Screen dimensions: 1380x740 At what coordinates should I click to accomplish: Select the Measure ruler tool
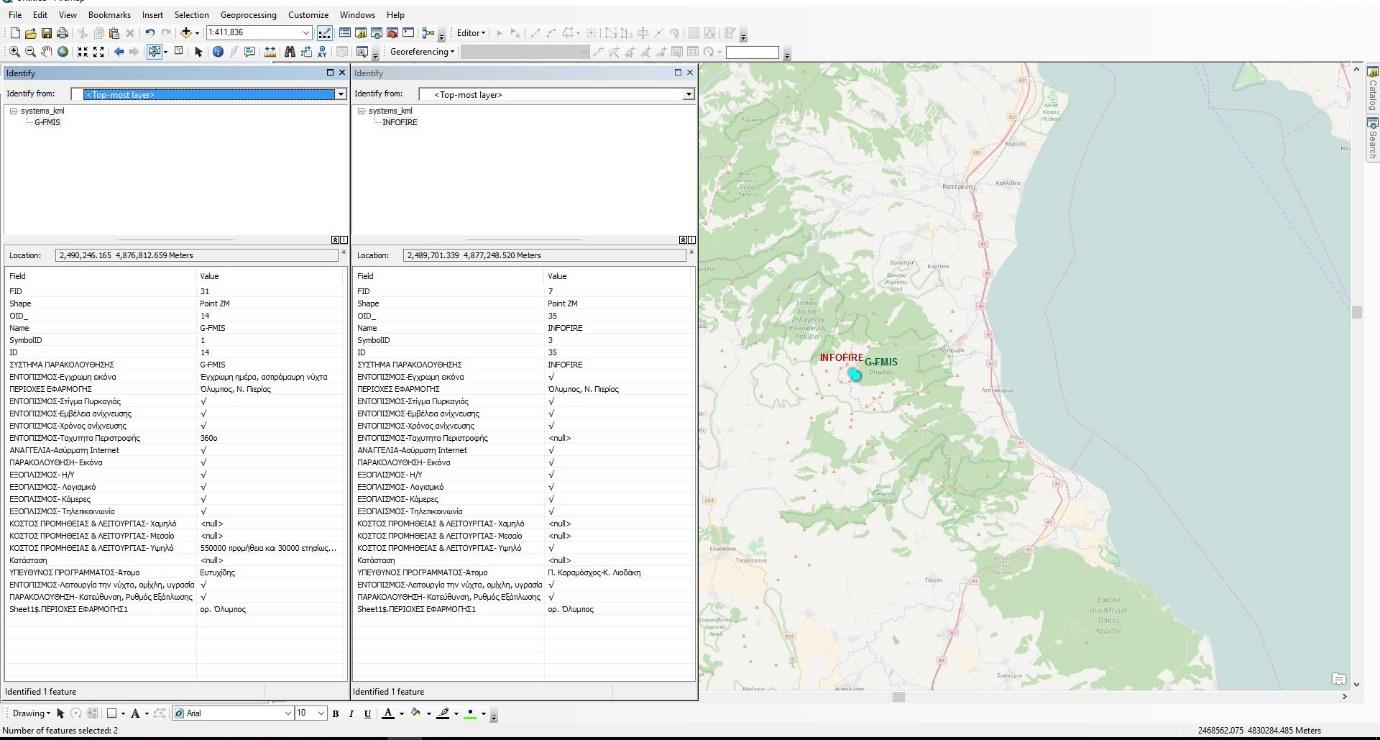point(270,52)
